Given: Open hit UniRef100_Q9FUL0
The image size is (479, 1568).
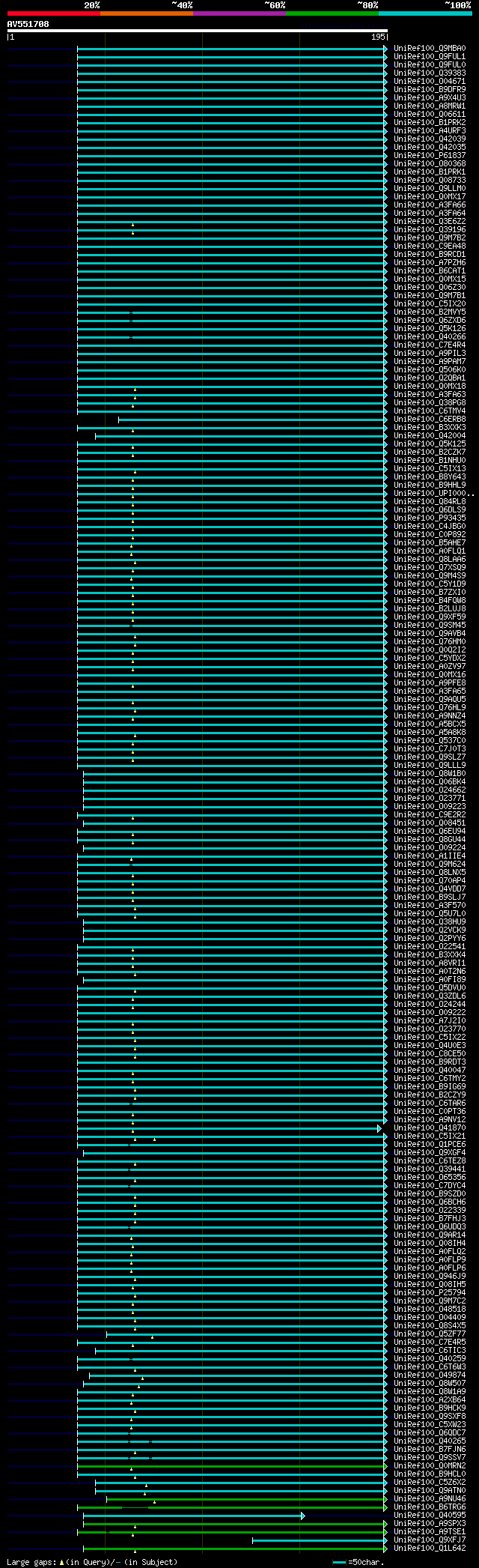Looking at the screenshot, I should tap(430, 64).
